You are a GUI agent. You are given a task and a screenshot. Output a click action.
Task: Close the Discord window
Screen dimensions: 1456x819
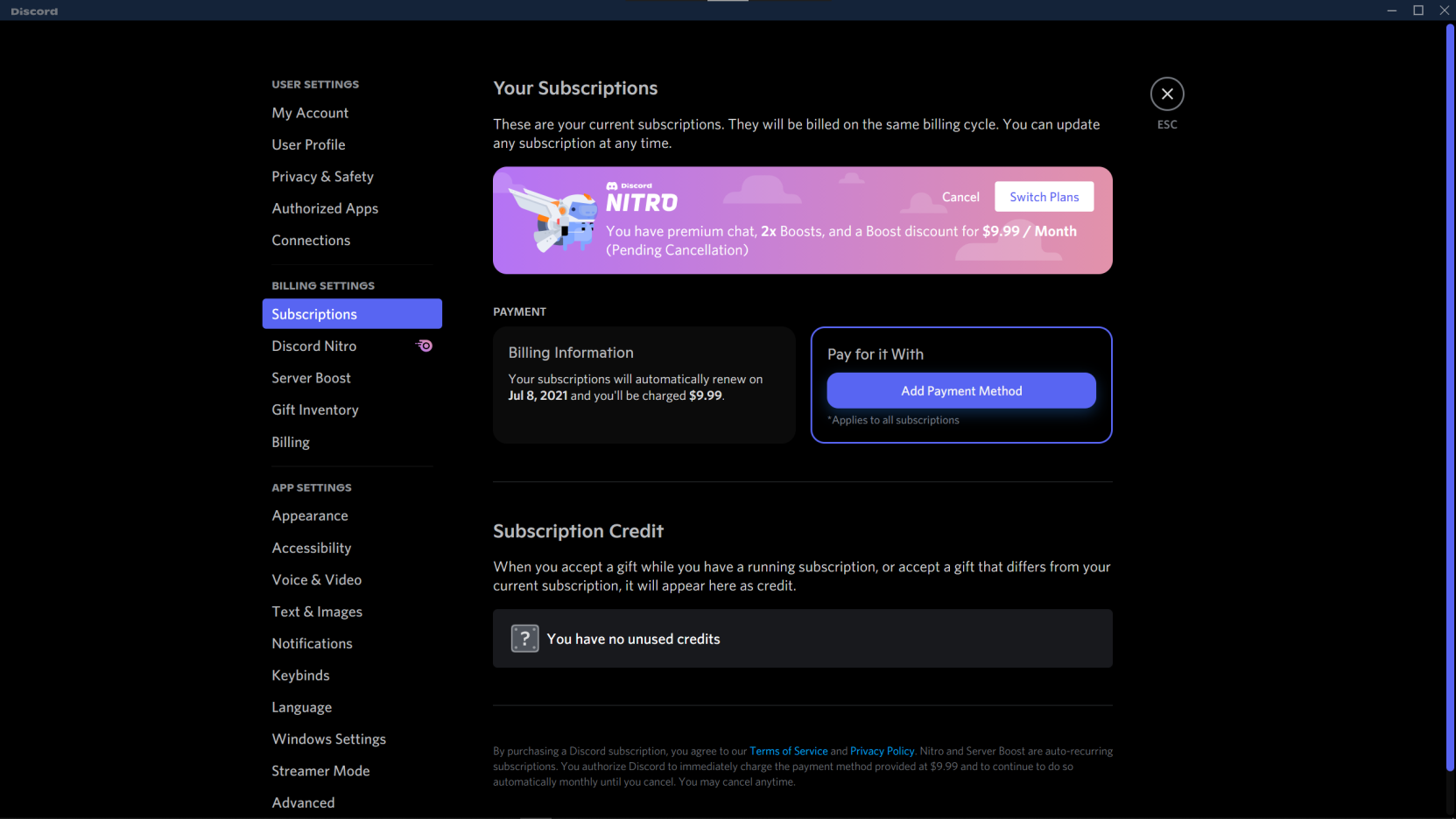1444,10
